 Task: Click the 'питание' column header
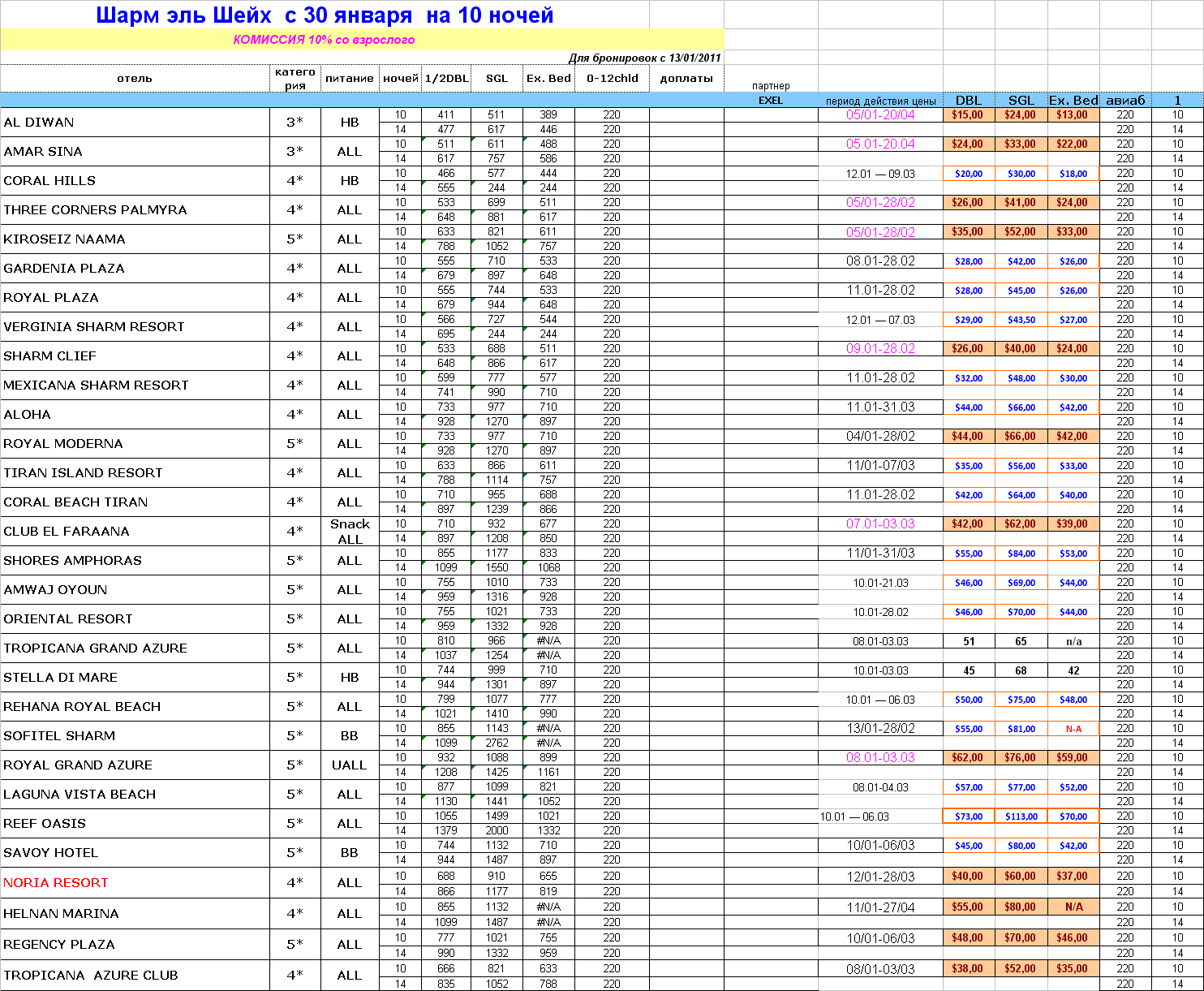[x=350, y=79]
